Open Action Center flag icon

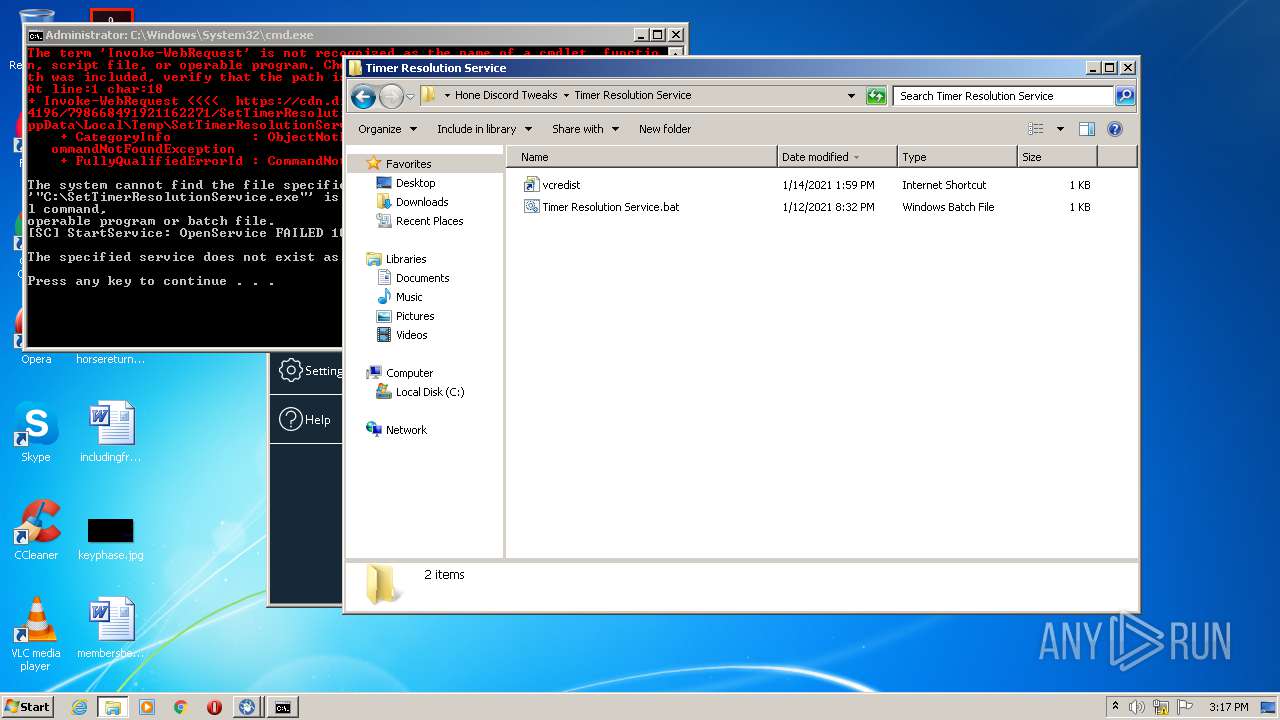pyautogui.click(x=1185, y=707)
